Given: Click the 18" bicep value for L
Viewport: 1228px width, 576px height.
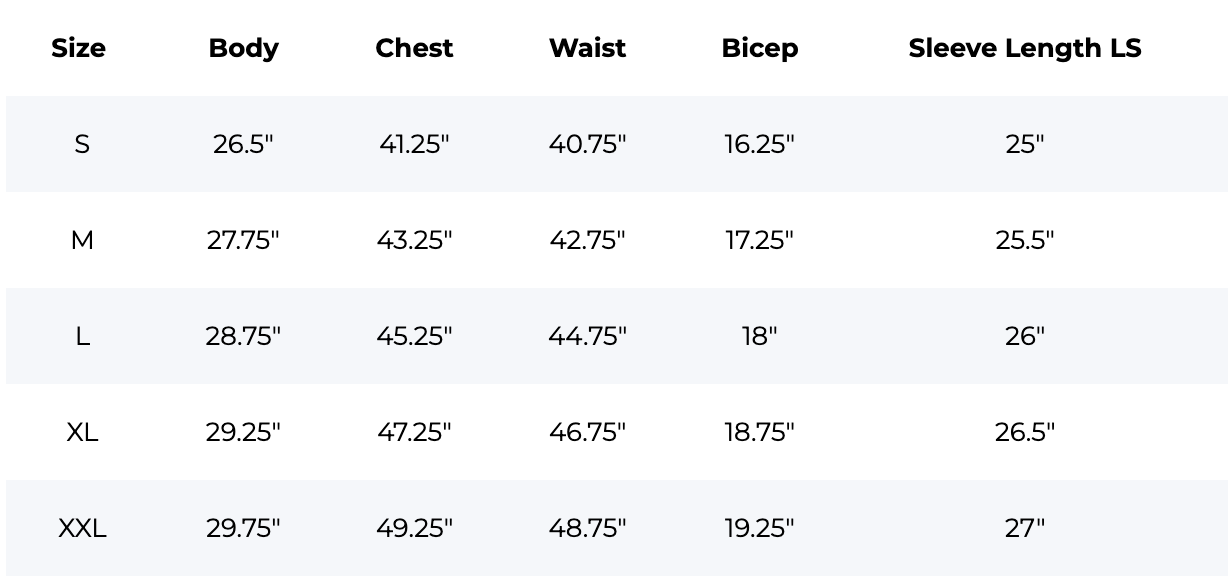Looking at the screenshot, I should (x=759, y=336).
